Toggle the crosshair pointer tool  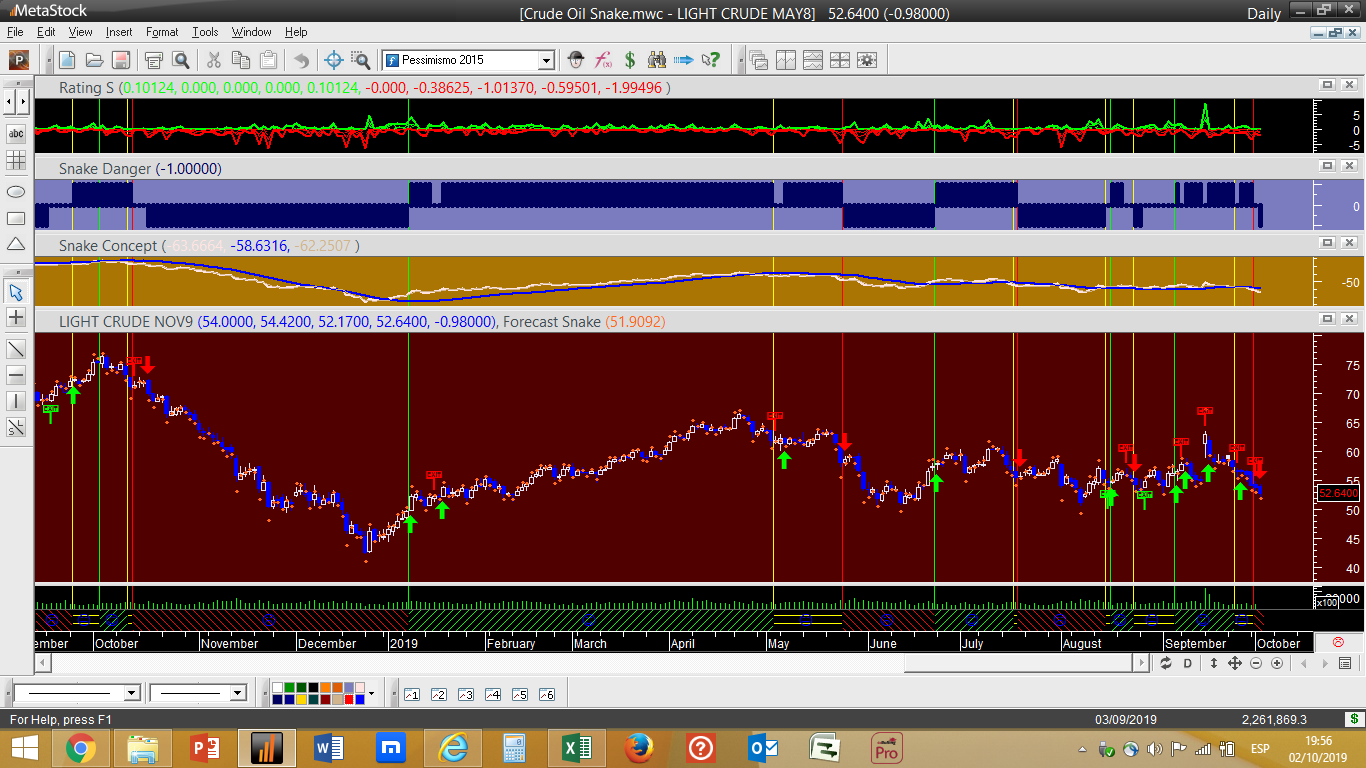(16, 317)
